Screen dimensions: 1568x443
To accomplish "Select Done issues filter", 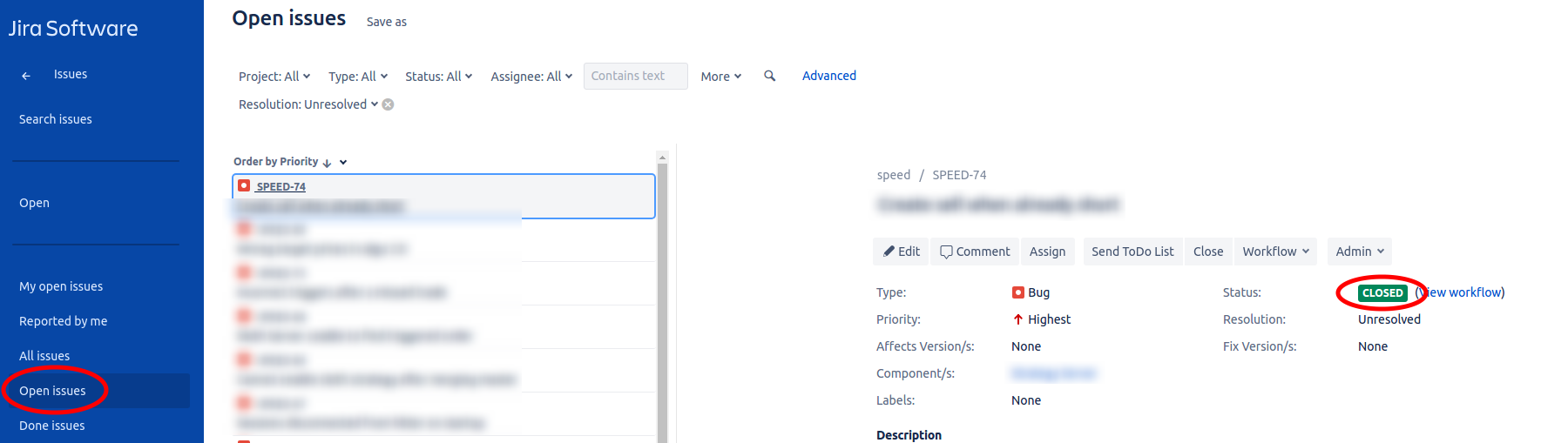I will 52,426.
